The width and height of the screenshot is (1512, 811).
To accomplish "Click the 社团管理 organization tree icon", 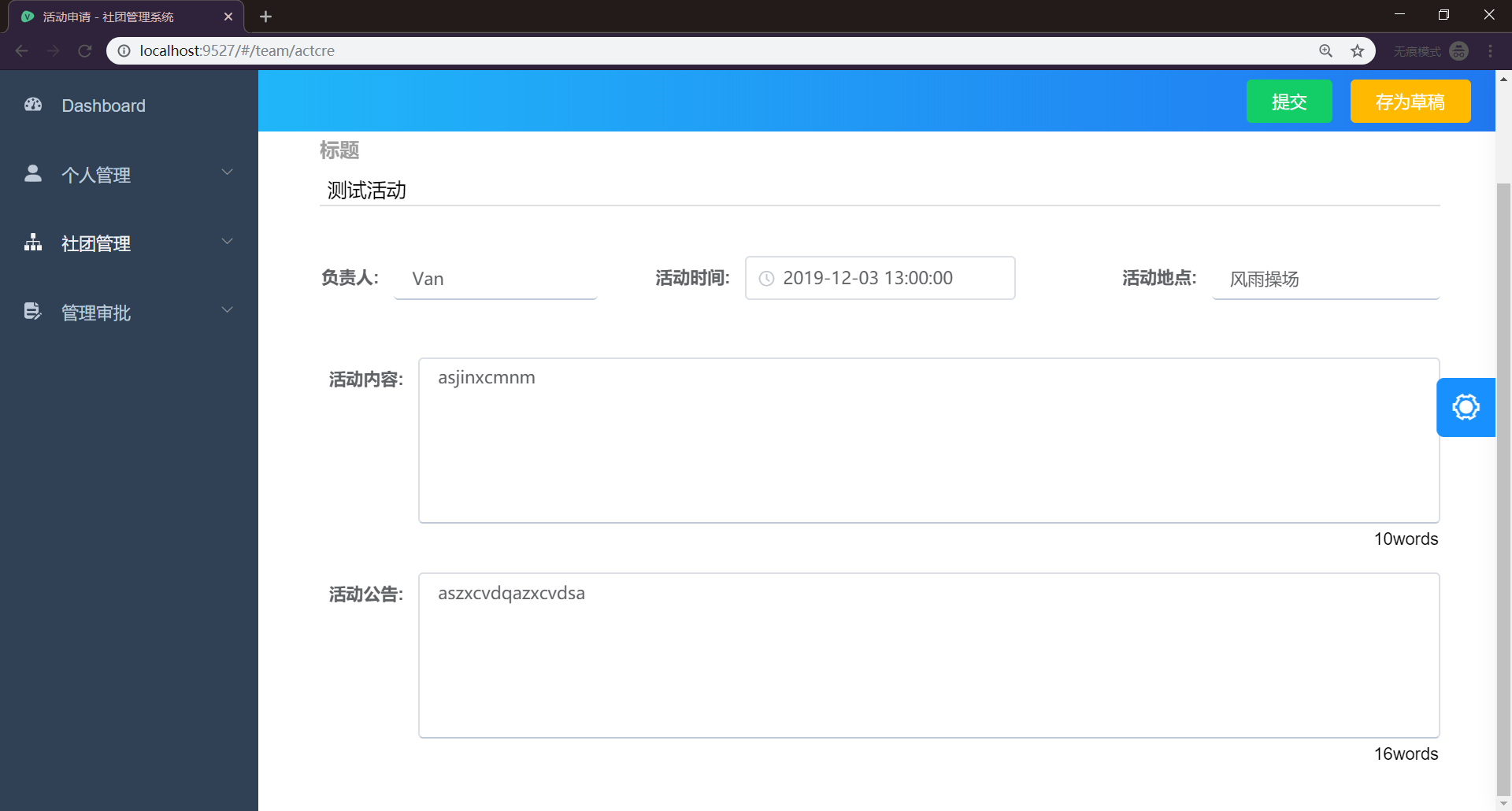I will click(x=33, y=243).
